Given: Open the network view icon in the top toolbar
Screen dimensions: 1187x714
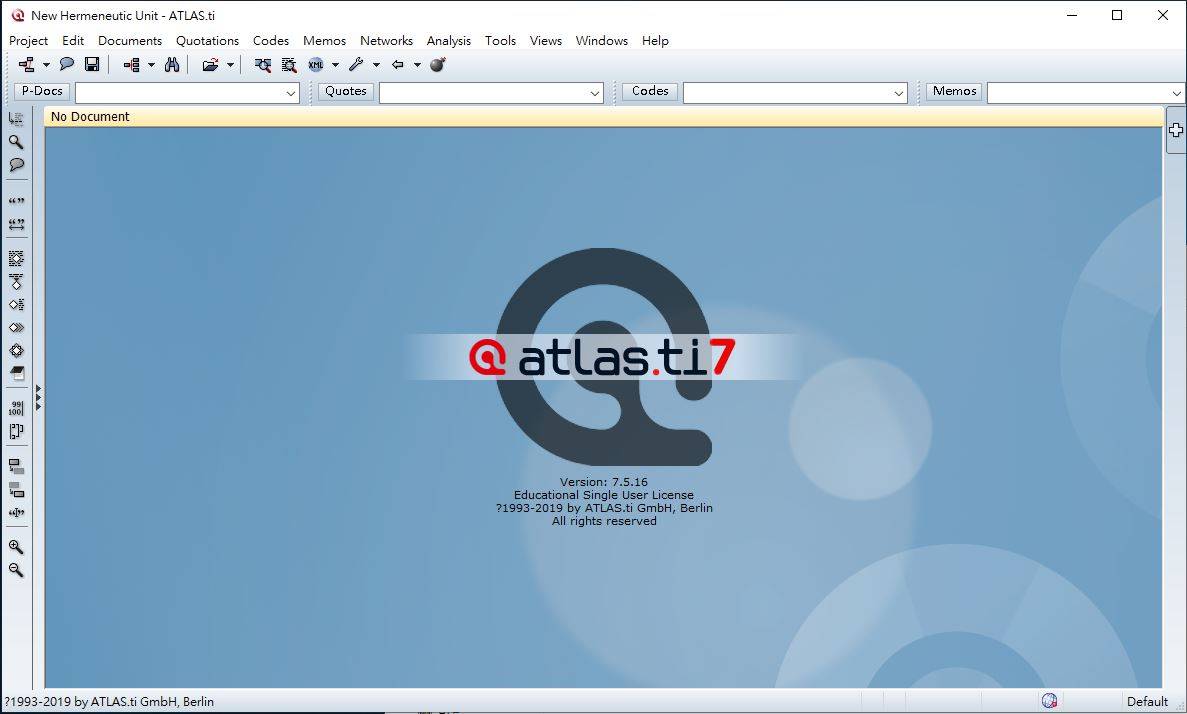Looking at the screenshot, I should click(26, 65).
